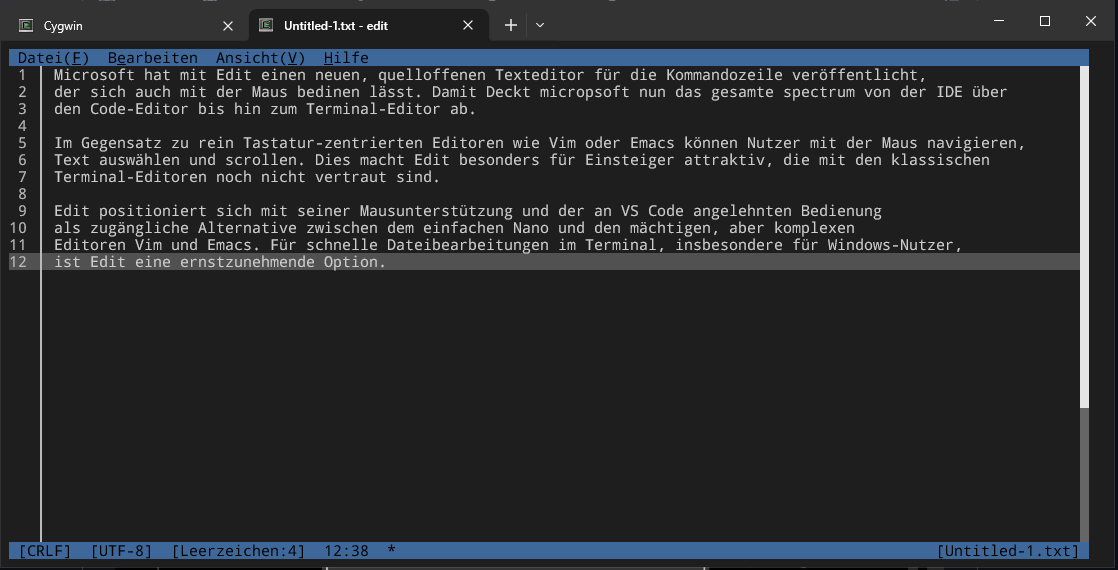Image resolution: width=1118 pixels, height=570 pixels.
Task: Minimize the terminal window
Action: [998, 21]
